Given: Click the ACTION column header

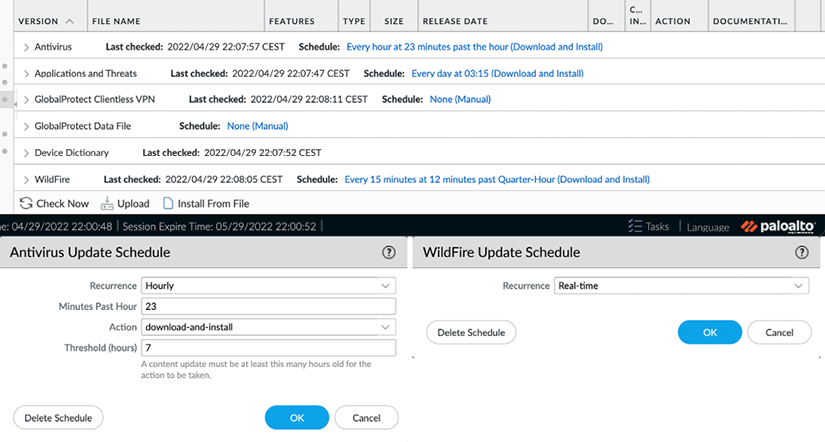Looking at the screenshot, I should point(672,22).
